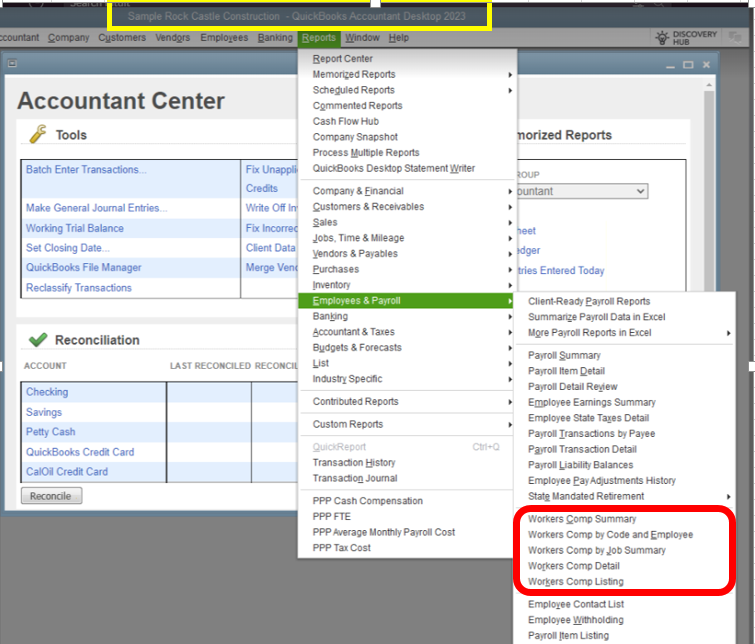Screen dimensions: 755x644
Task: Expand the Memorized Reports submenu
Action: 510,75
